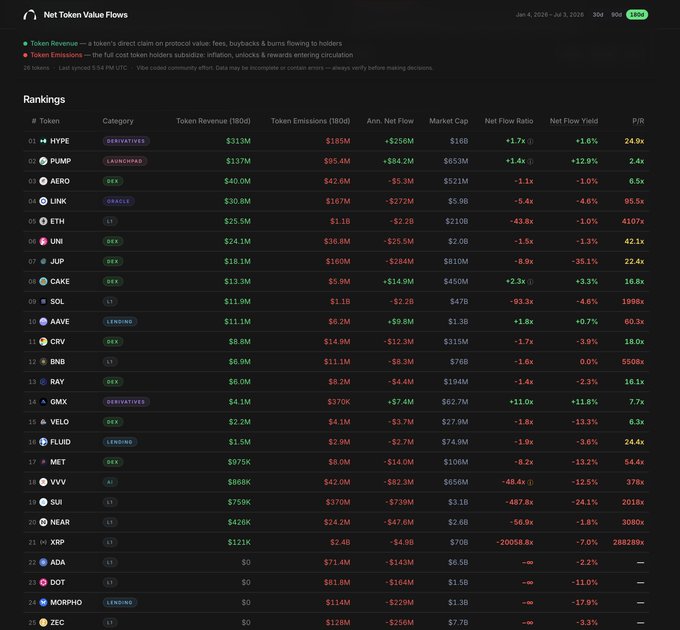680x630 pixels.
Task: Switch to the 90d time range
Action: 616,15
